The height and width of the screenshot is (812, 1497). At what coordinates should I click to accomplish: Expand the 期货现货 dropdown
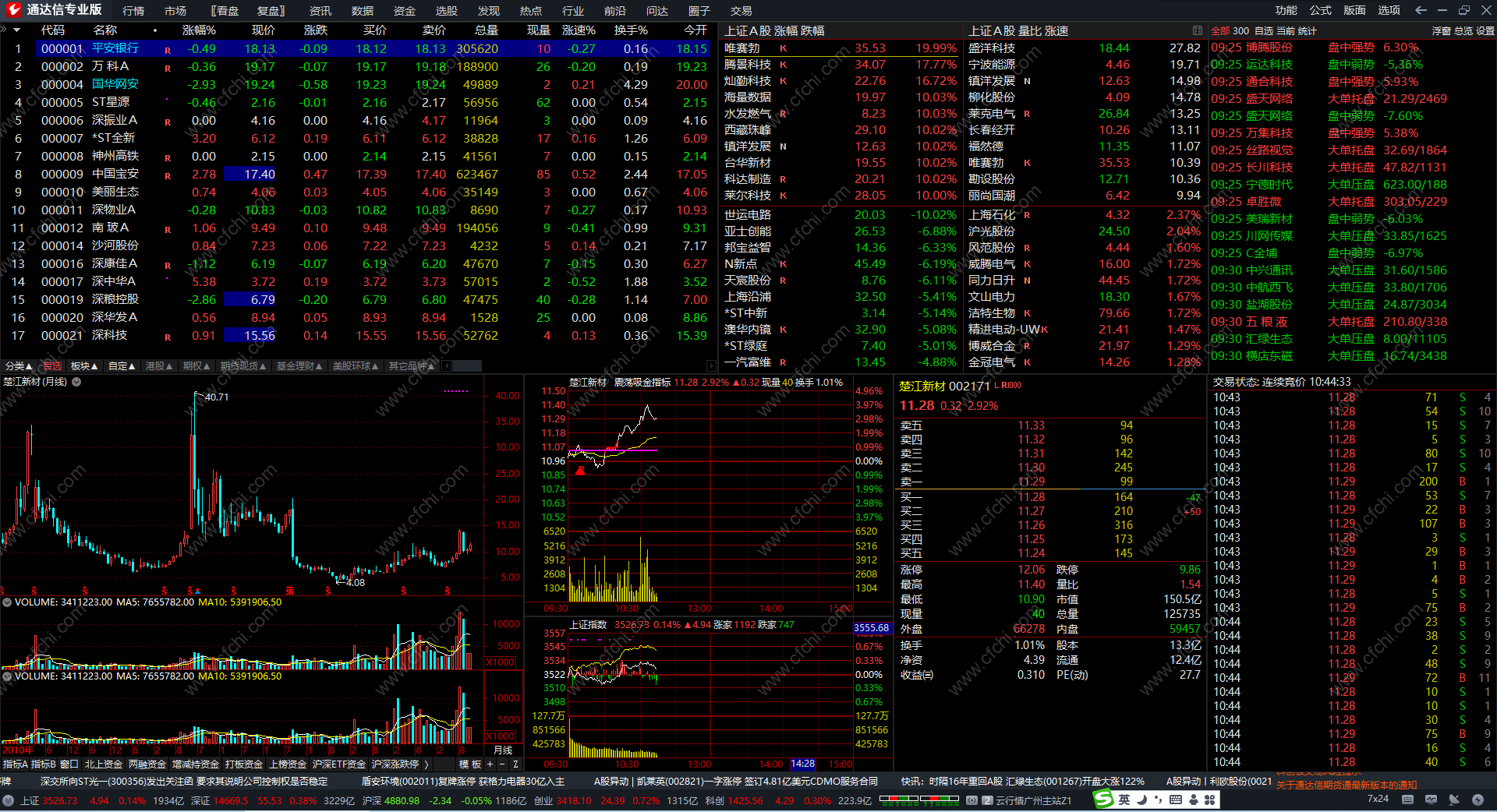tap(243, 366)
